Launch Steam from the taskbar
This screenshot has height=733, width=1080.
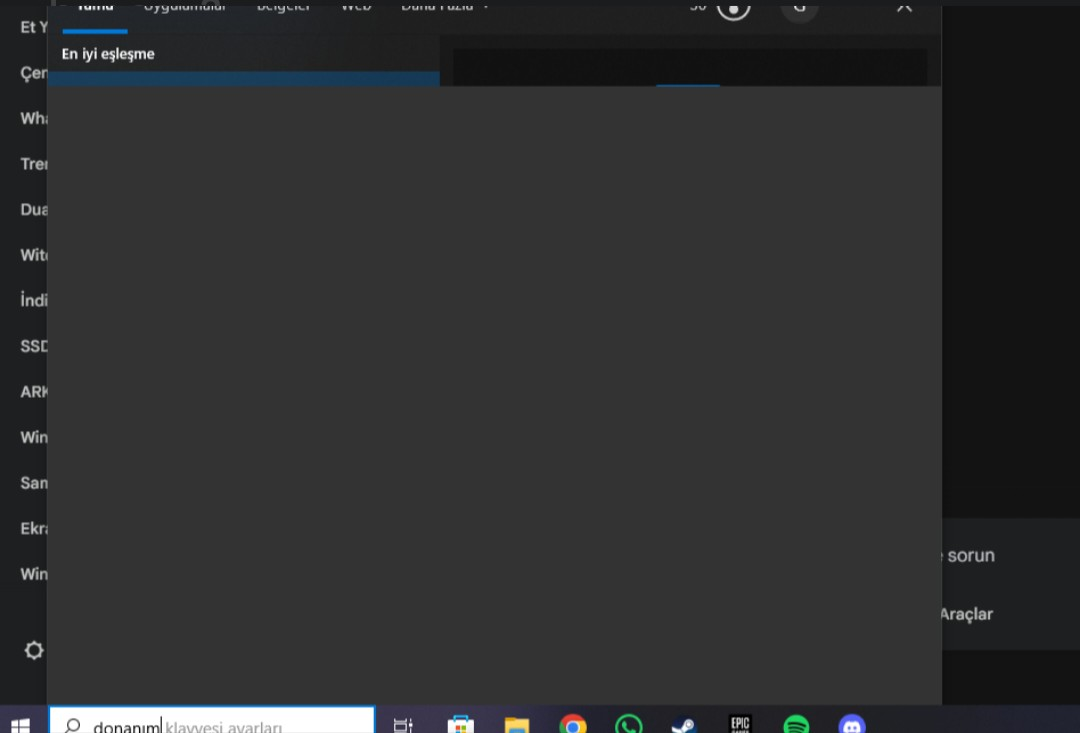pyautogui.click(x=684, y=725)
